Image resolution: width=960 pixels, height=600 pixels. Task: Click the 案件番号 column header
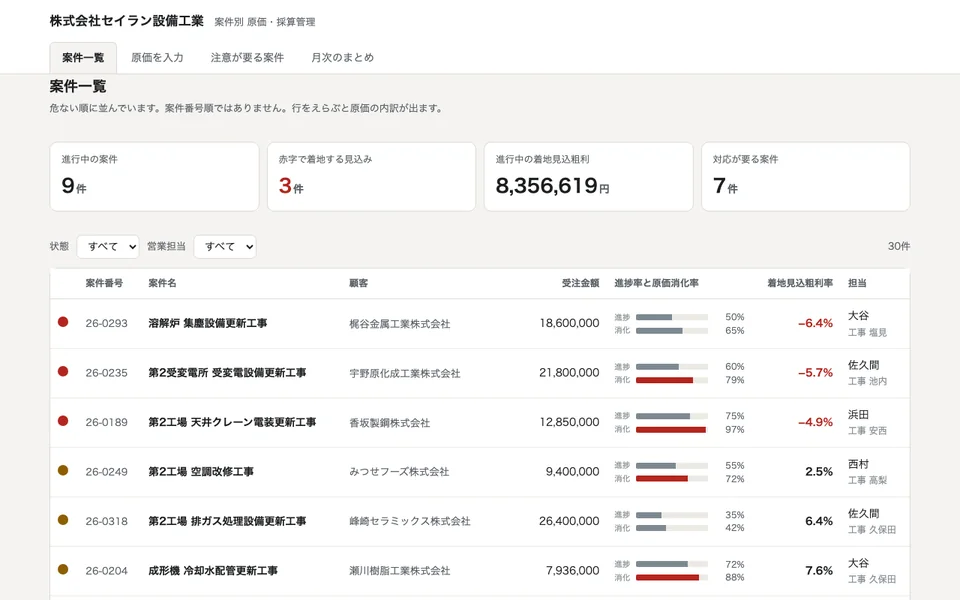tap(104, 283)
